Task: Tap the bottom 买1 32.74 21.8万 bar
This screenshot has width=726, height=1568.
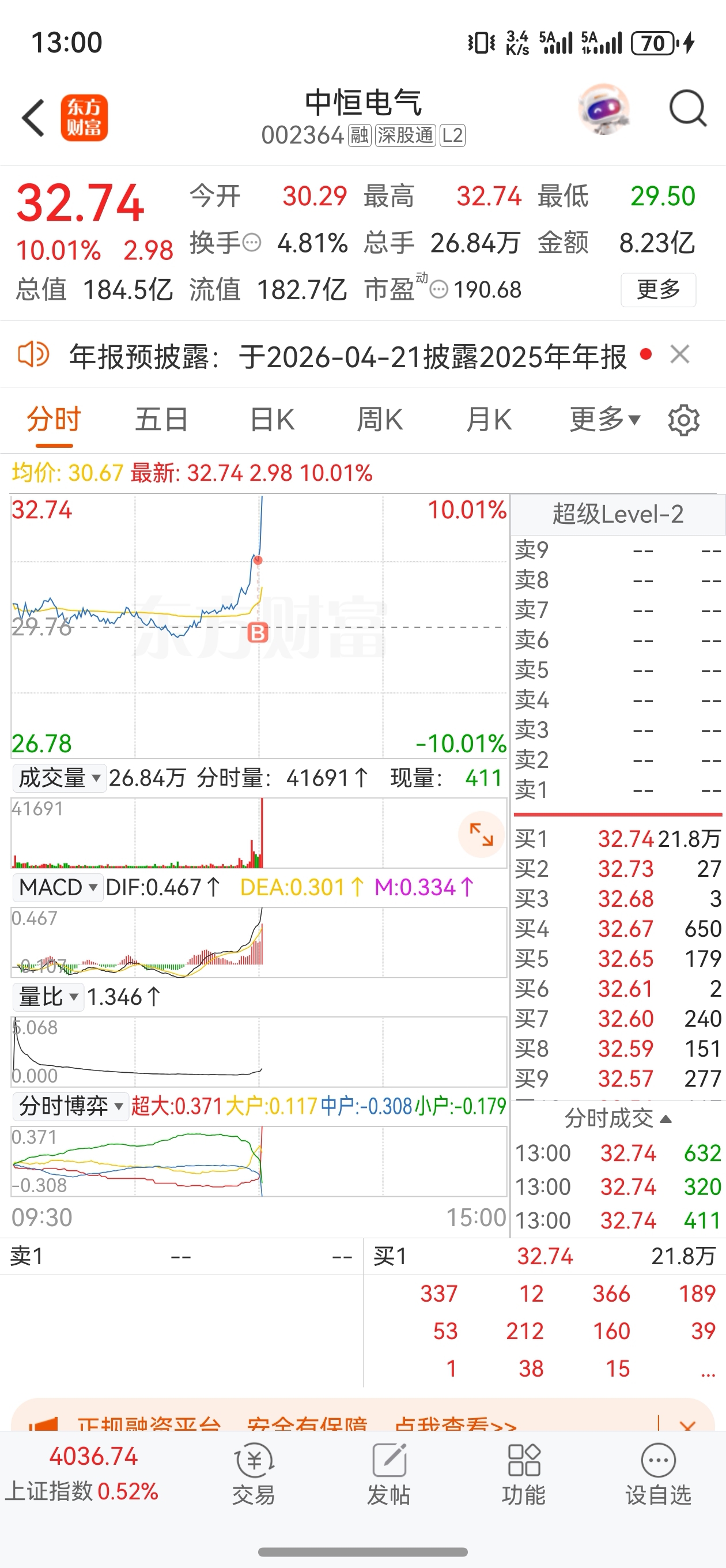Action: (544, 1256)
